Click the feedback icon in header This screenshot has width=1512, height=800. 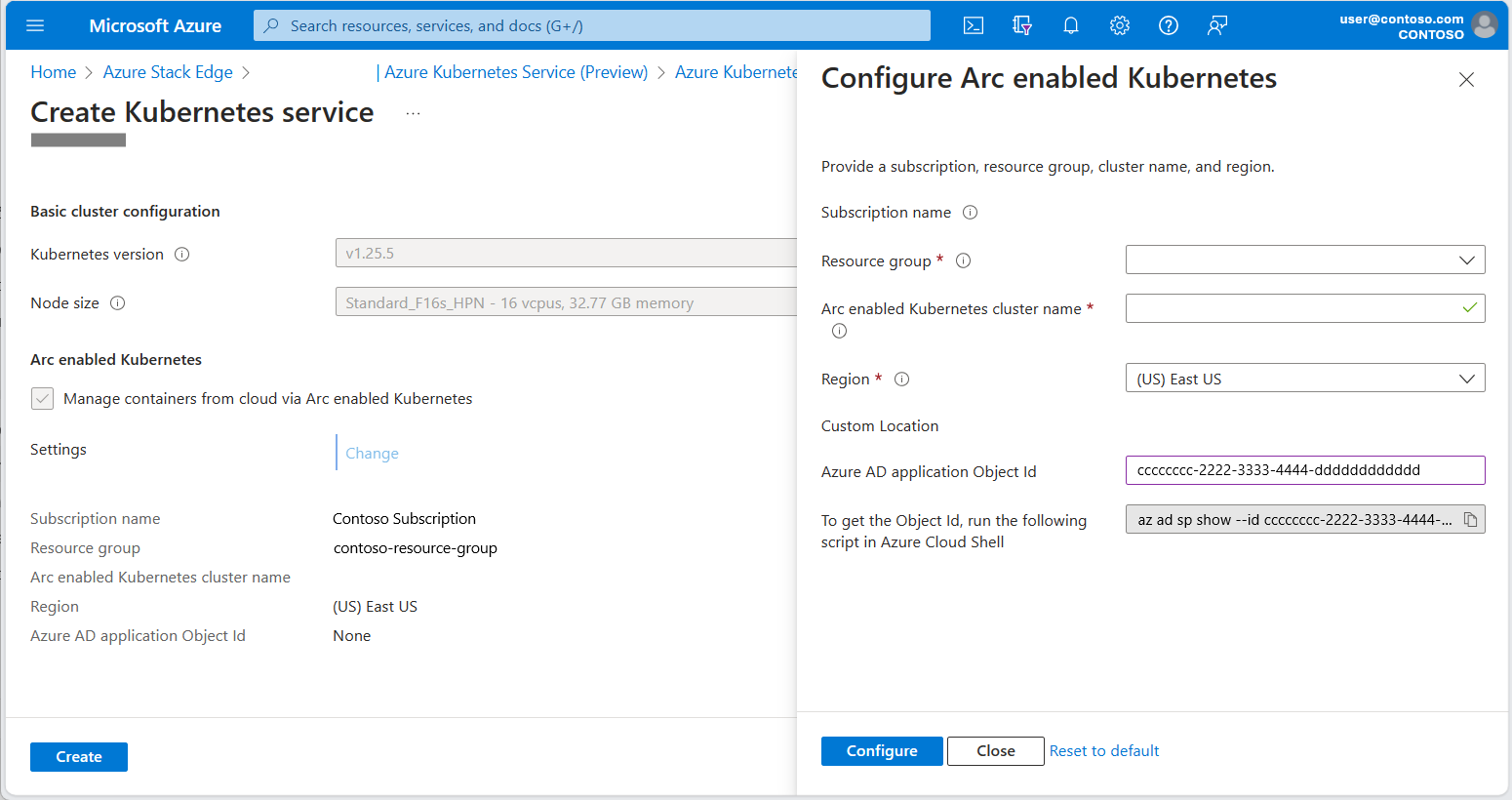[1216, 25]
